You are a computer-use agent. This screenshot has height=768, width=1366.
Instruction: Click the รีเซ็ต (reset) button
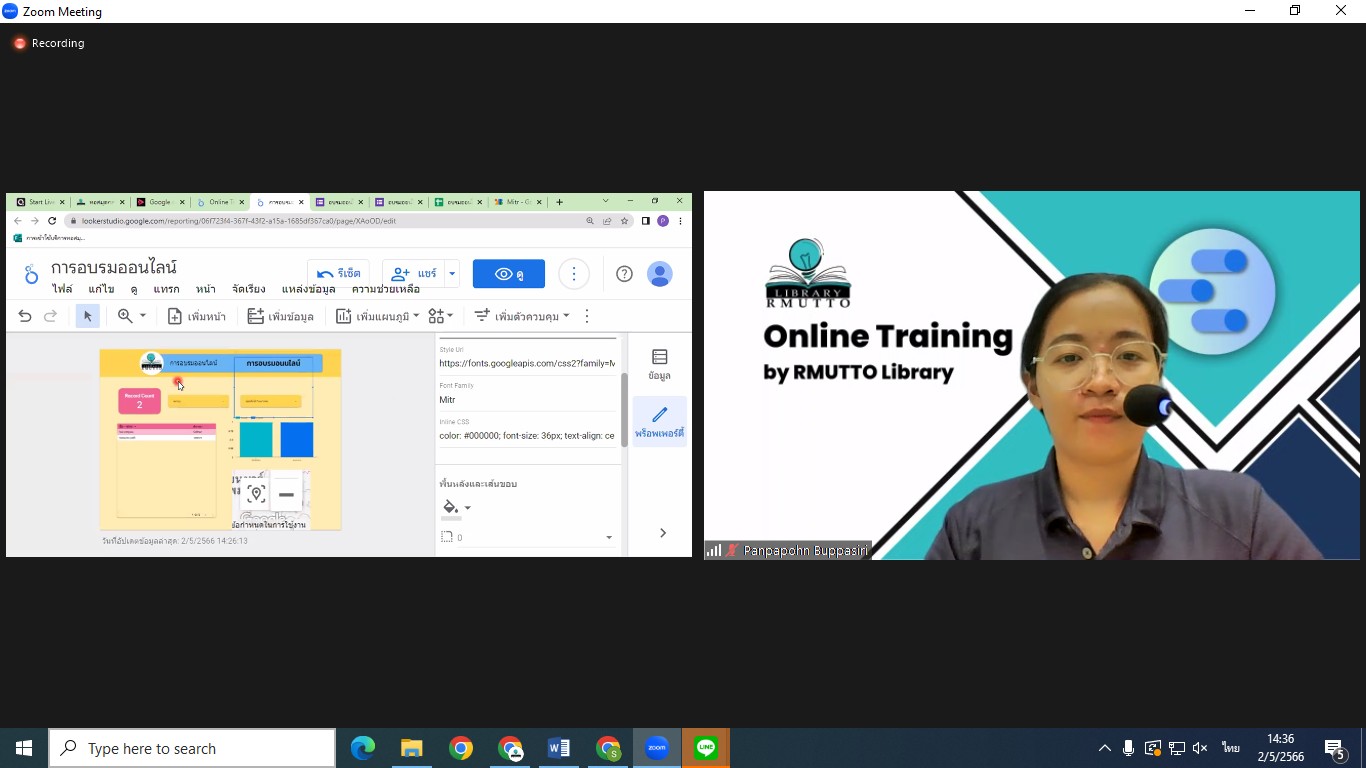(x=339, y=274)
